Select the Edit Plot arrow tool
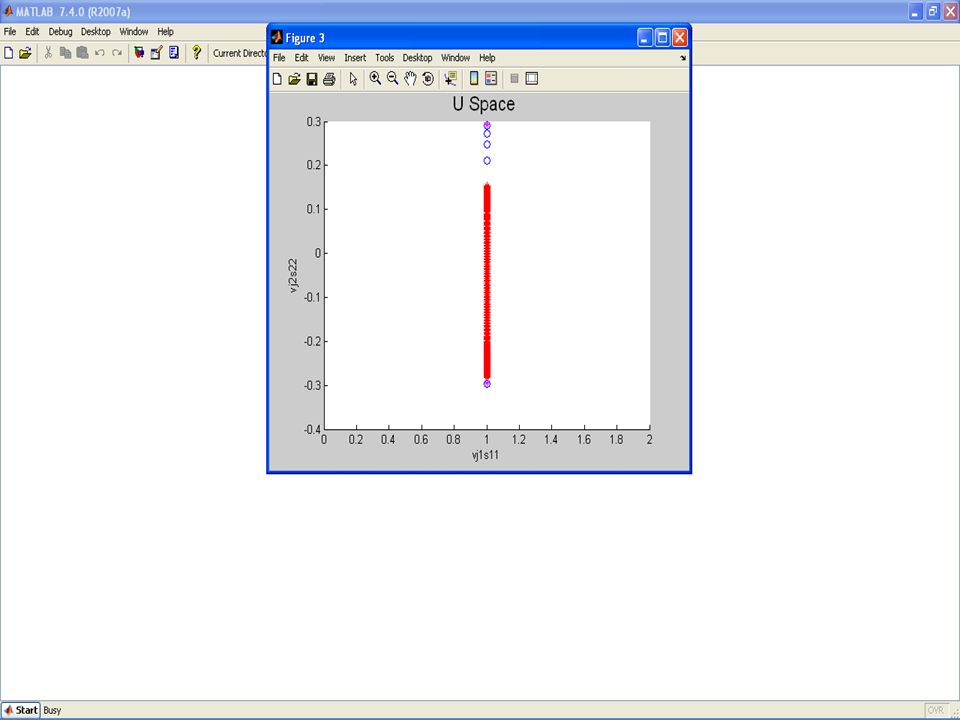Image resolution: width=960 pixels, height=720 pixels. pos(353,79)
